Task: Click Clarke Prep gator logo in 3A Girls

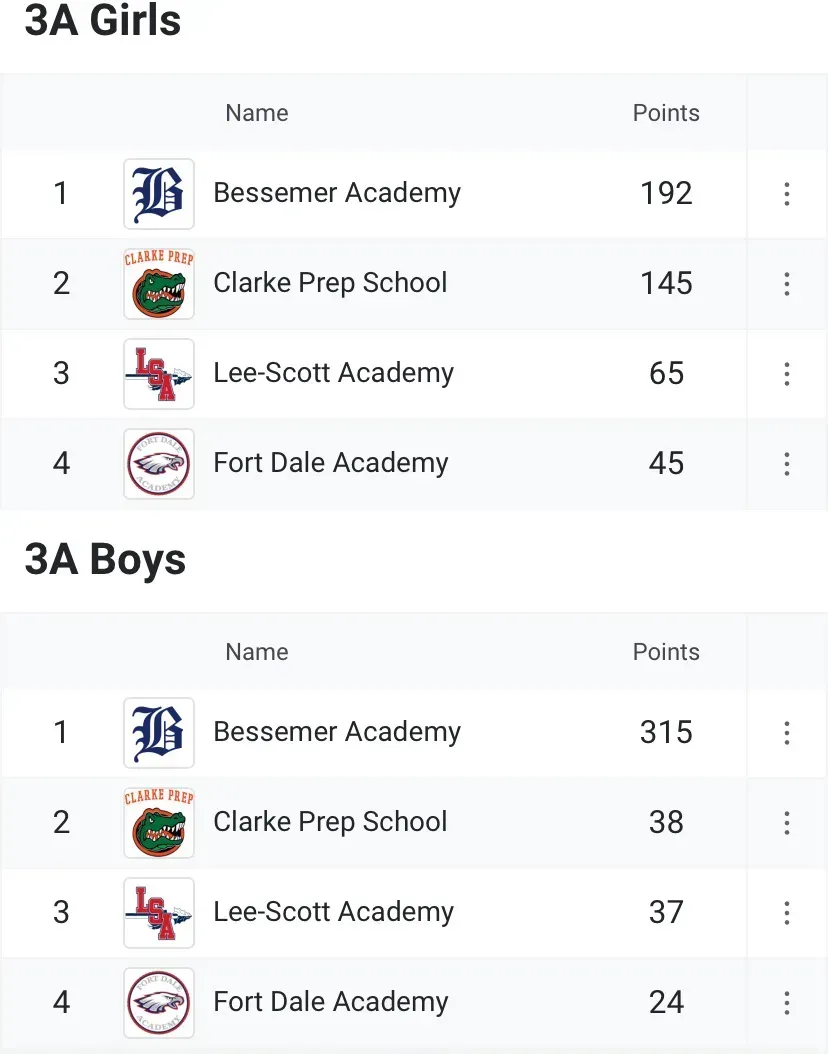Action: point(159,284)
